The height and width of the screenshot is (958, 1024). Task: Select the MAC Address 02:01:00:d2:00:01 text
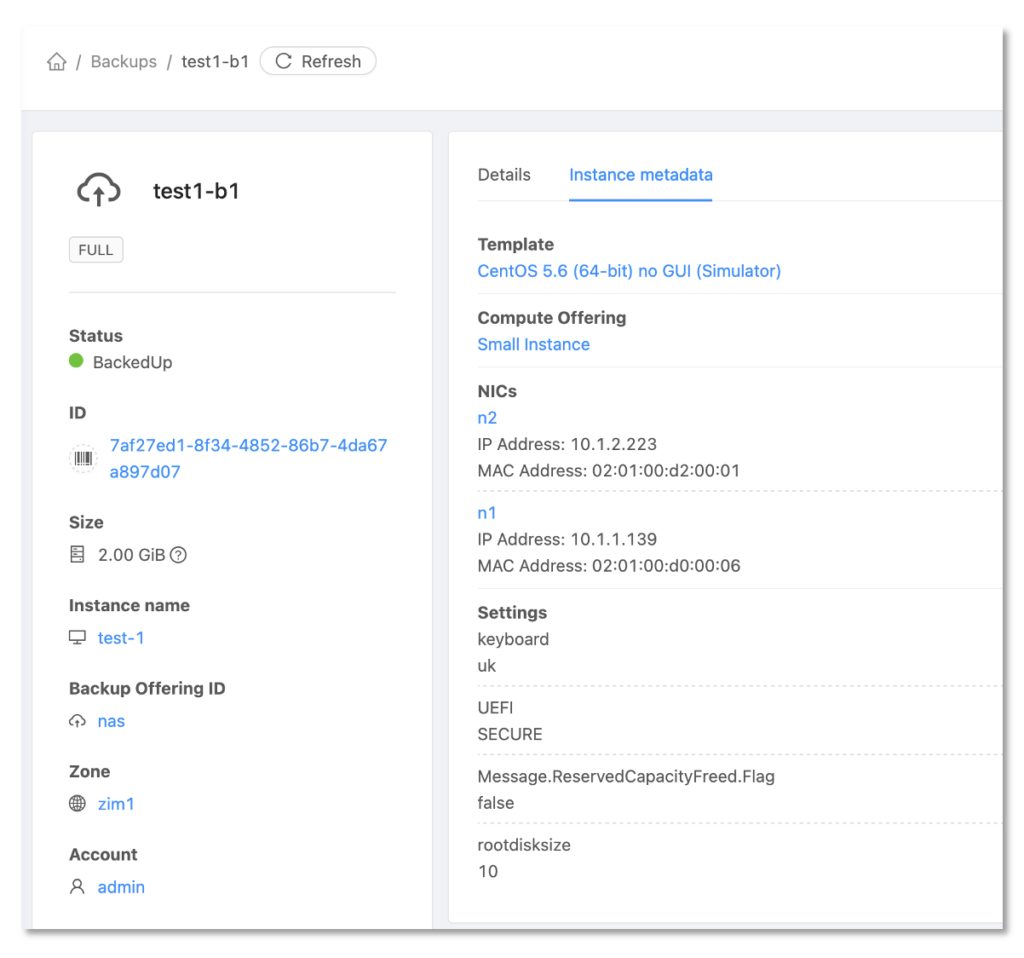pos(609,471)
